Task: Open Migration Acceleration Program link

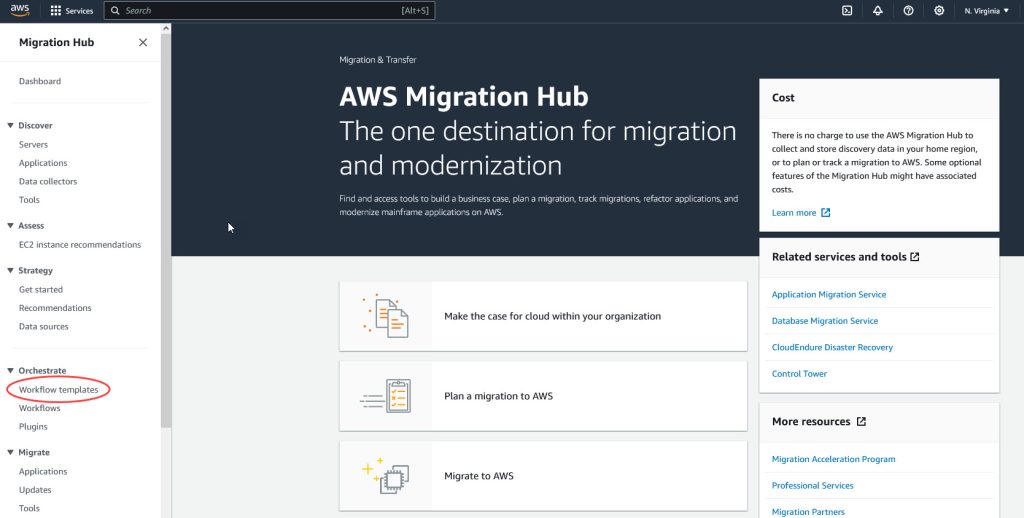Action: [x=833, y=459]
